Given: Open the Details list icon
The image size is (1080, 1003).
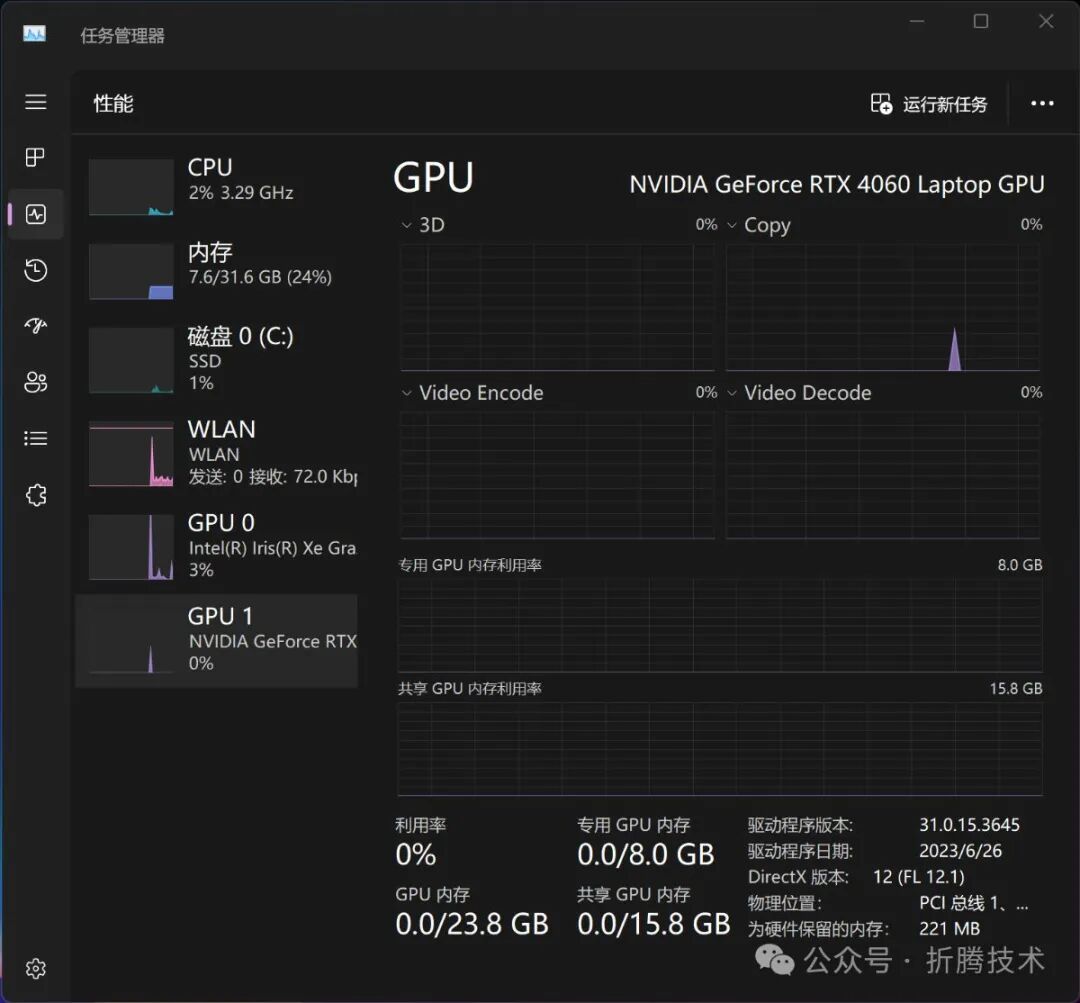Looking at the screenshot, I should [36, 438].
